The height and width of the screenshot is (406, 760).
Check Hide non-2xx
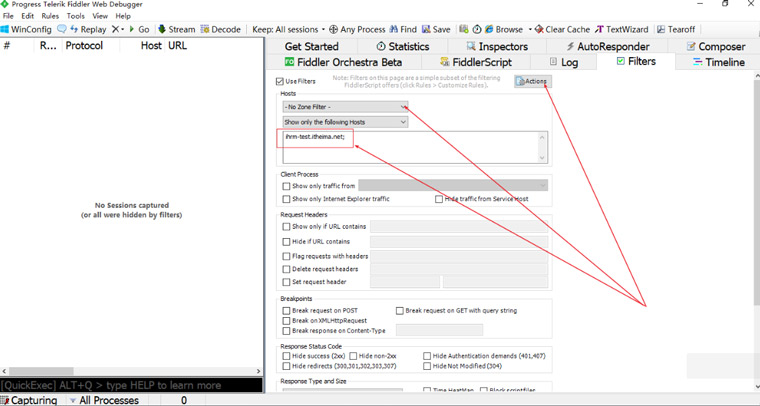[353, 356]
